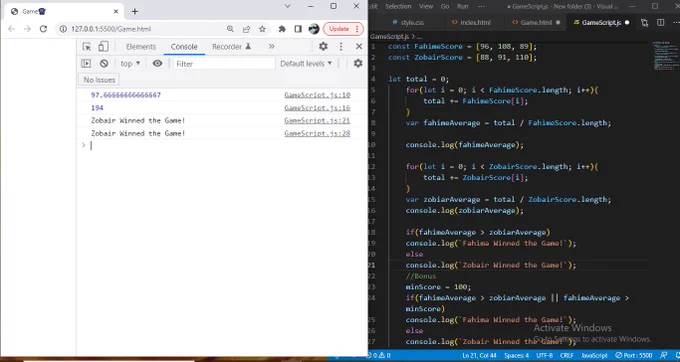This screenshot has width=680, height=362.
Task: Split the VS Code editor right
Action: coord(660,23)
